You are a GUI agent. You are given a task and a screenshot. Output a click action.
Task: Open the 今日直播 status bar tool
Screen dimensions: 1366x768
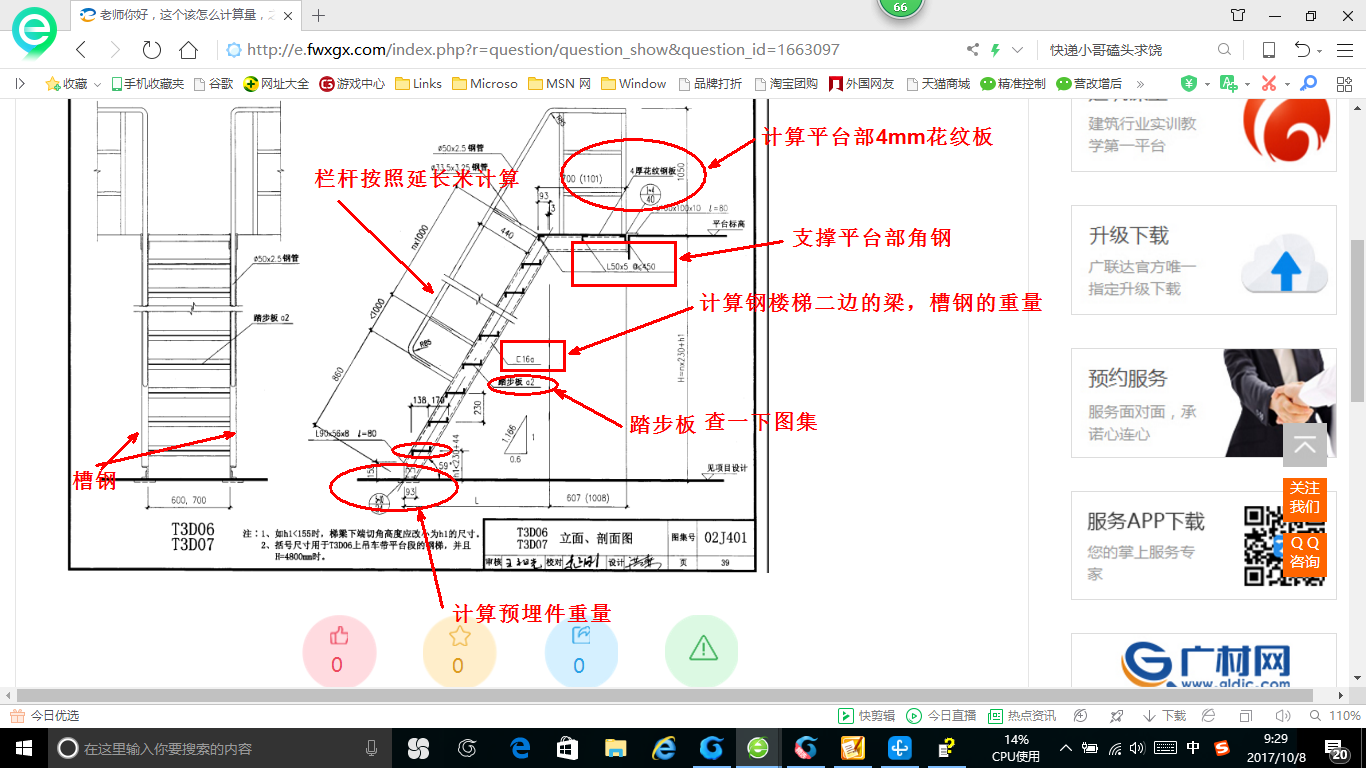coord(941,716)
